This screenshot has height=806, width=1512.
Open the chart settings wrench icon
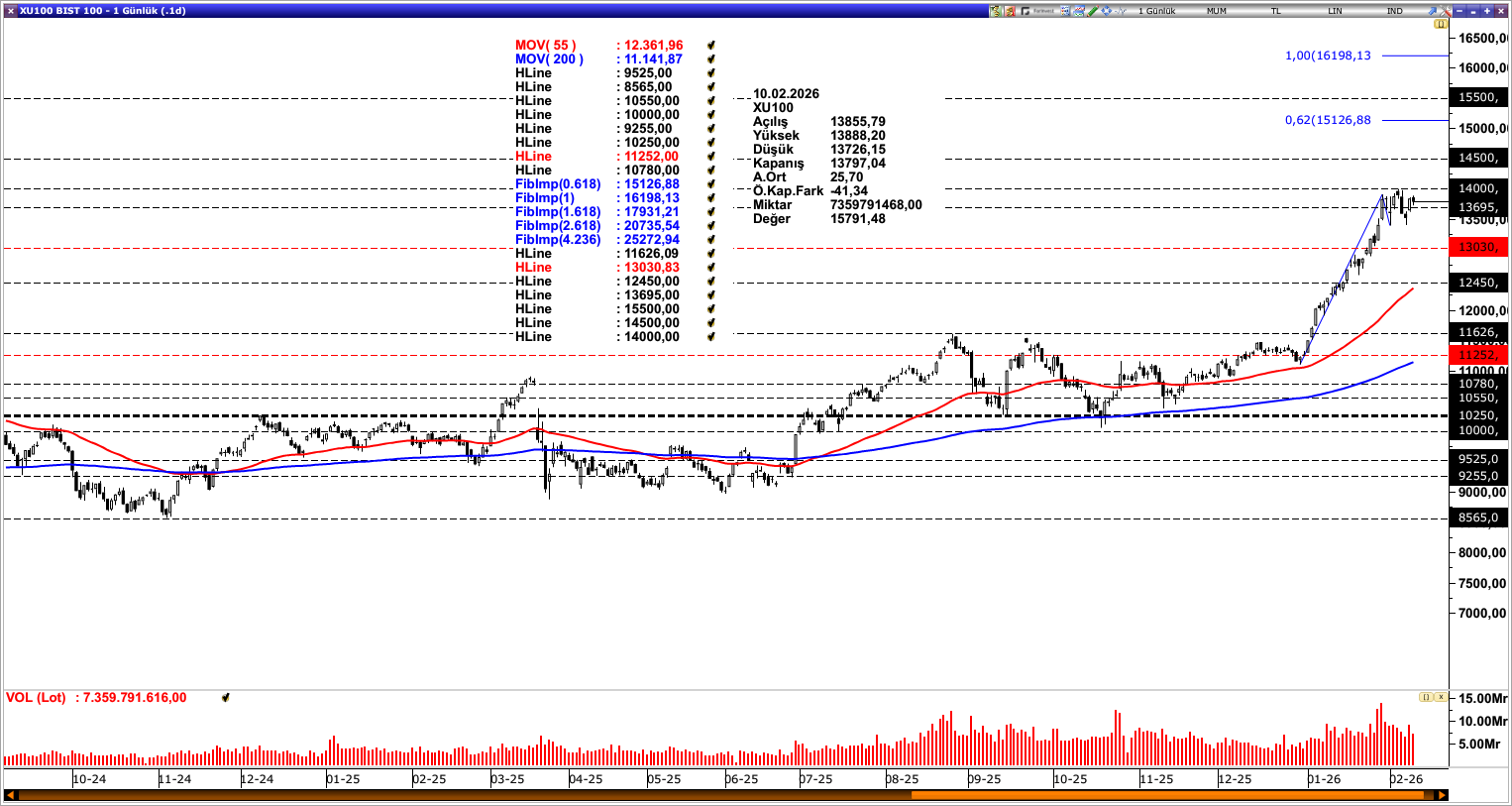coord(1446,10)
